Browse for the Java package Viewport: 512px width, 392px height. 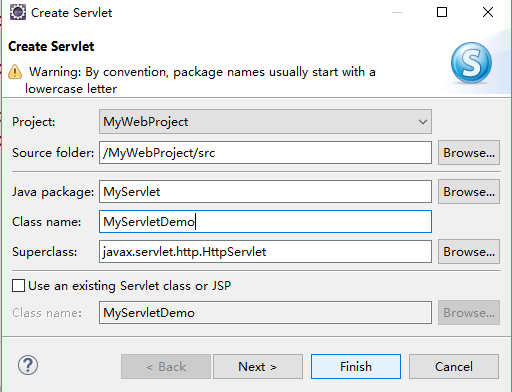pyautogui.click(x=469, y=192)
